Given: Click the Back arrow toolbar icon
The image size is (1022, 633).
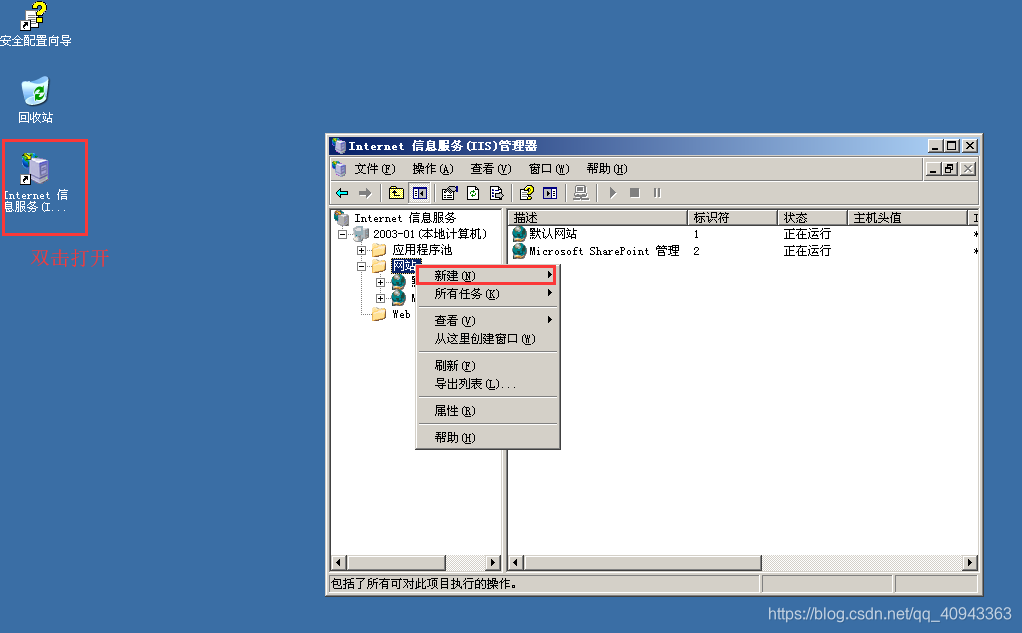Looking at the screenshot, I should 342,193.
